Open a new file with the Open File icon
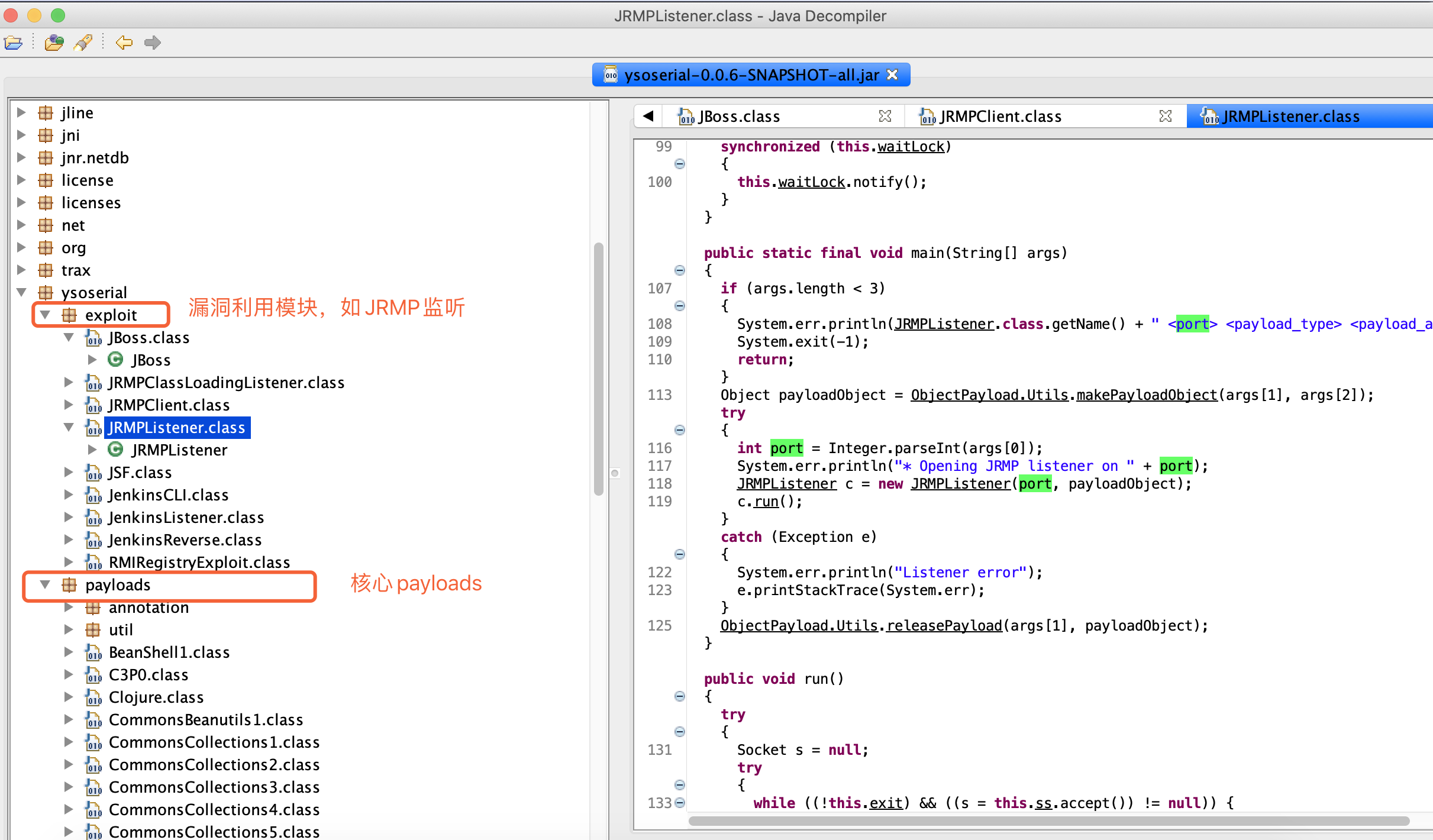Screen dimensions: 1433x840 coord(13,42)
